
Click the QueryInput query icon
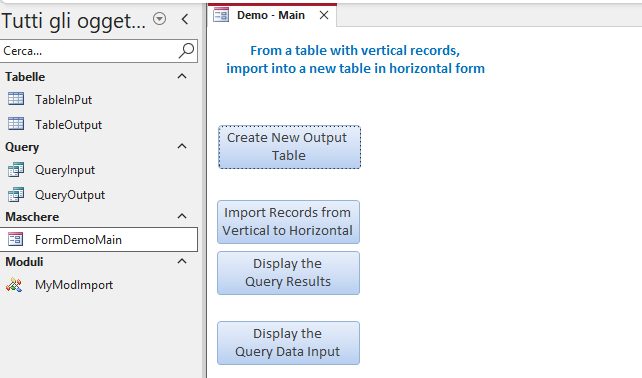(x=16, y=170)
